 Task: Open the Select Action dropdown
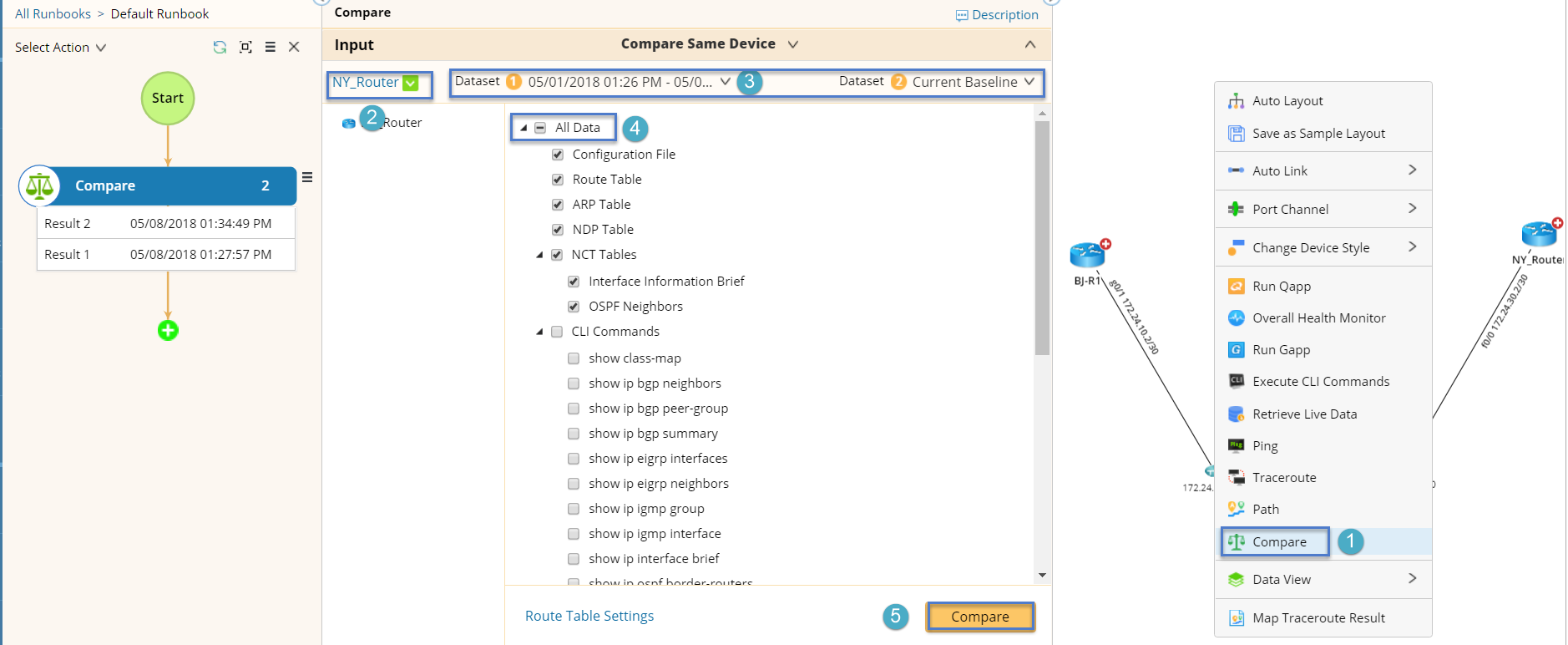click(60, 48)
